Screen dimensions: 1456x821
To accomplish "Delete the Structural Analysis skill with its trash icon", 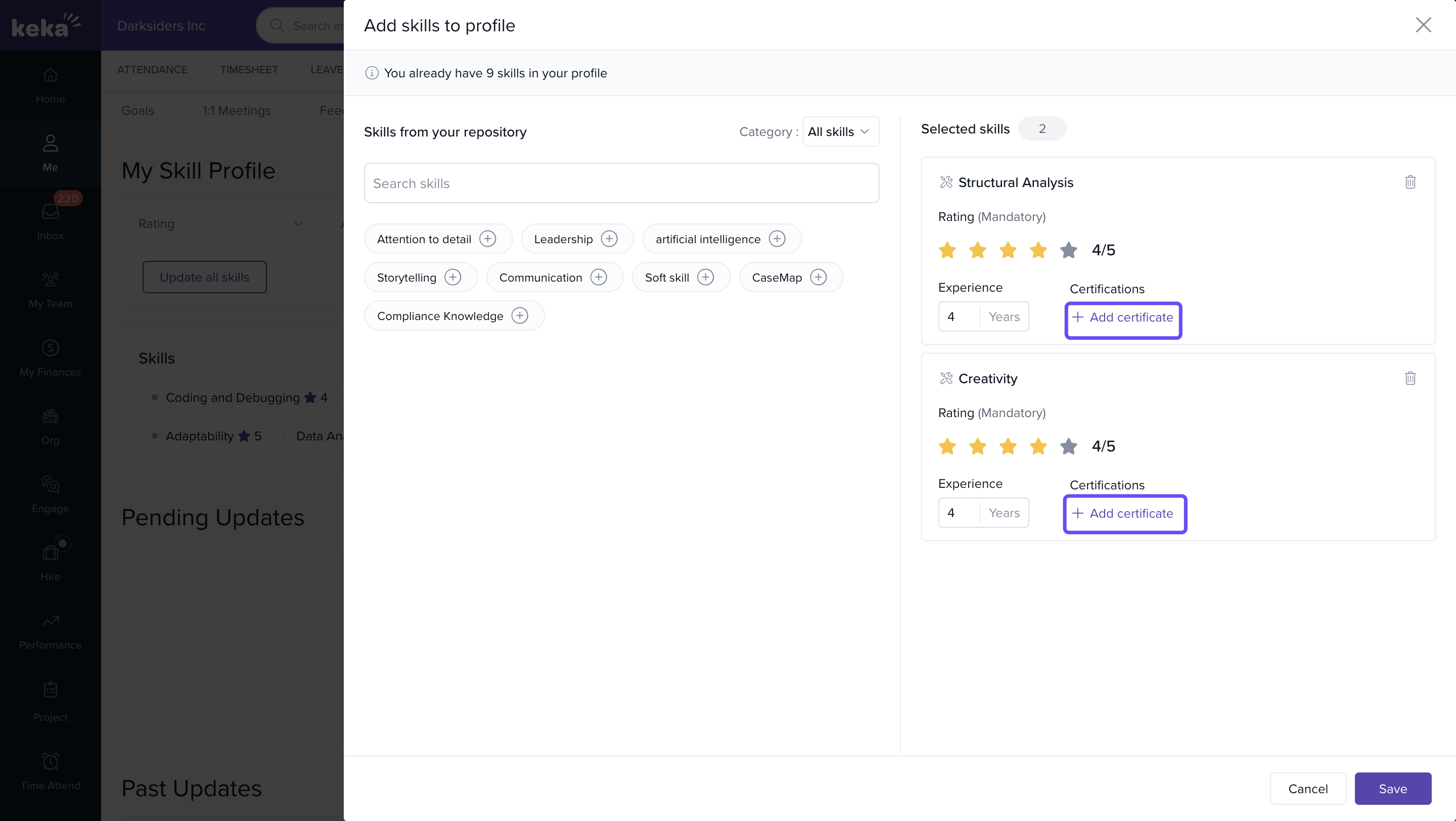I will click(x=1409, y=182).
